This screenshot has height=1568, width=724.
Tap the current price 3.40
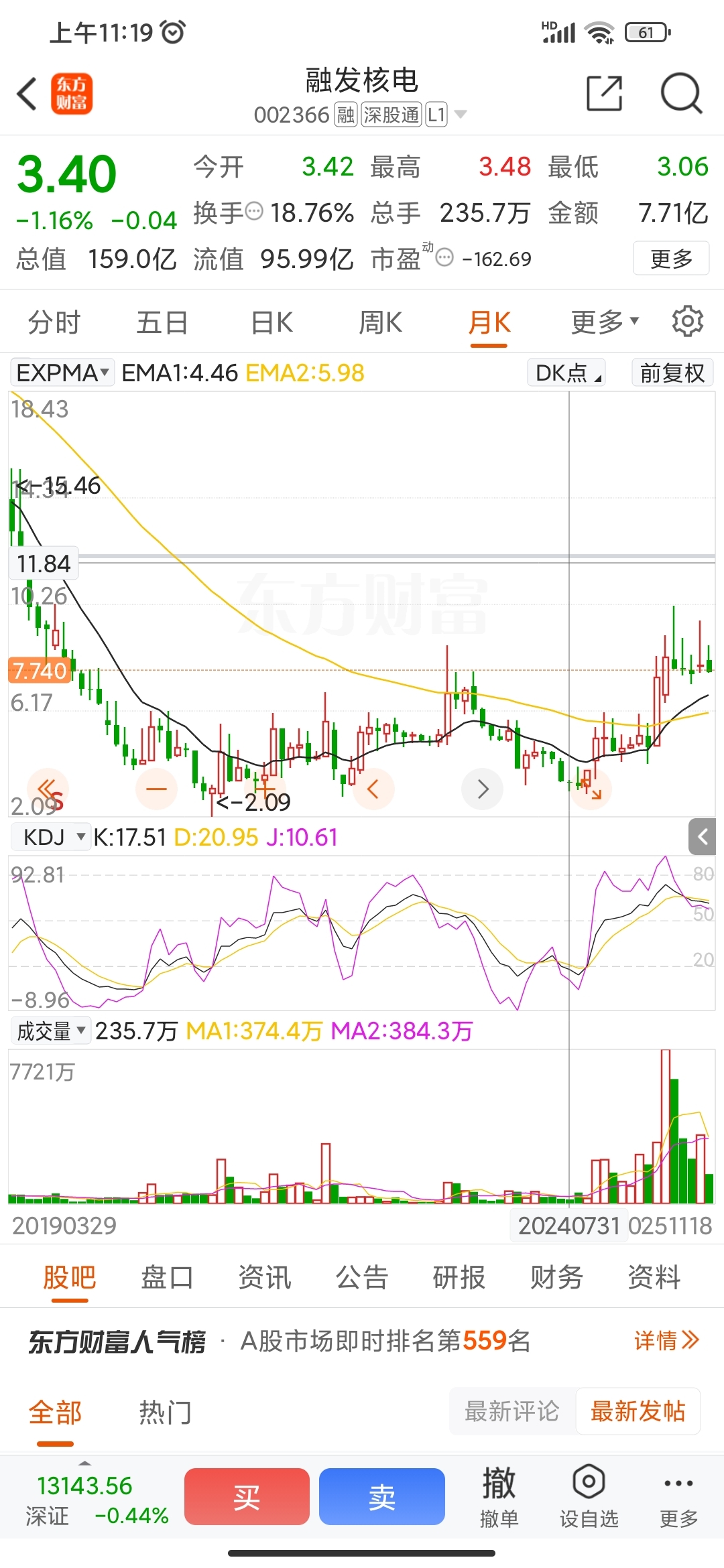(66, 175)
